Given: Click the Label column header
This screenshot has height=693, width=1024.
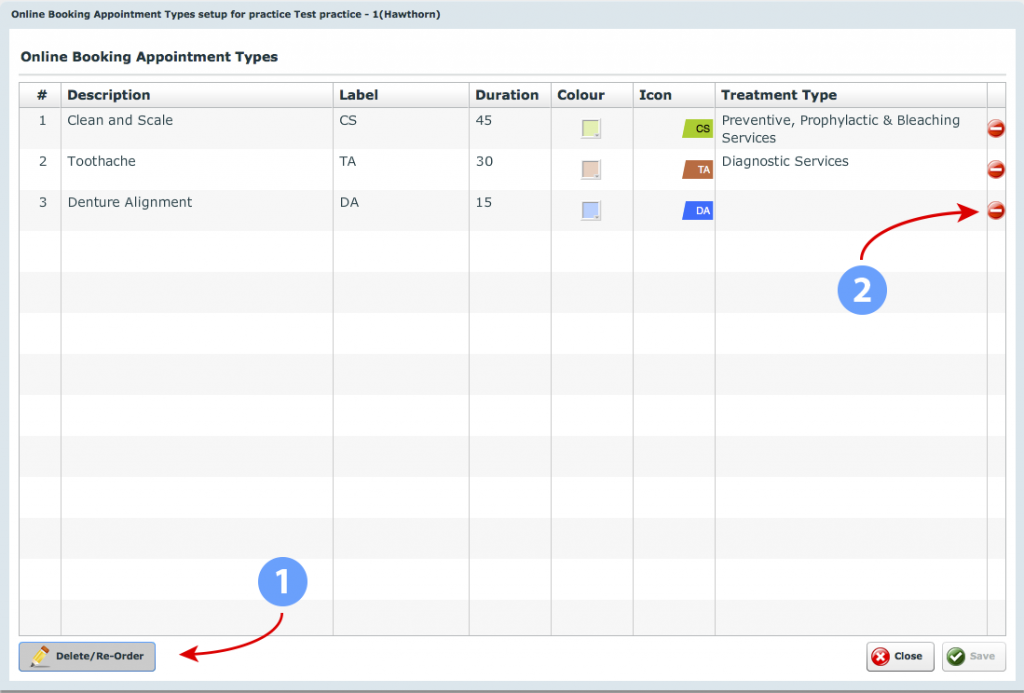Looking at the screenshot, I should tap(401, 95).
